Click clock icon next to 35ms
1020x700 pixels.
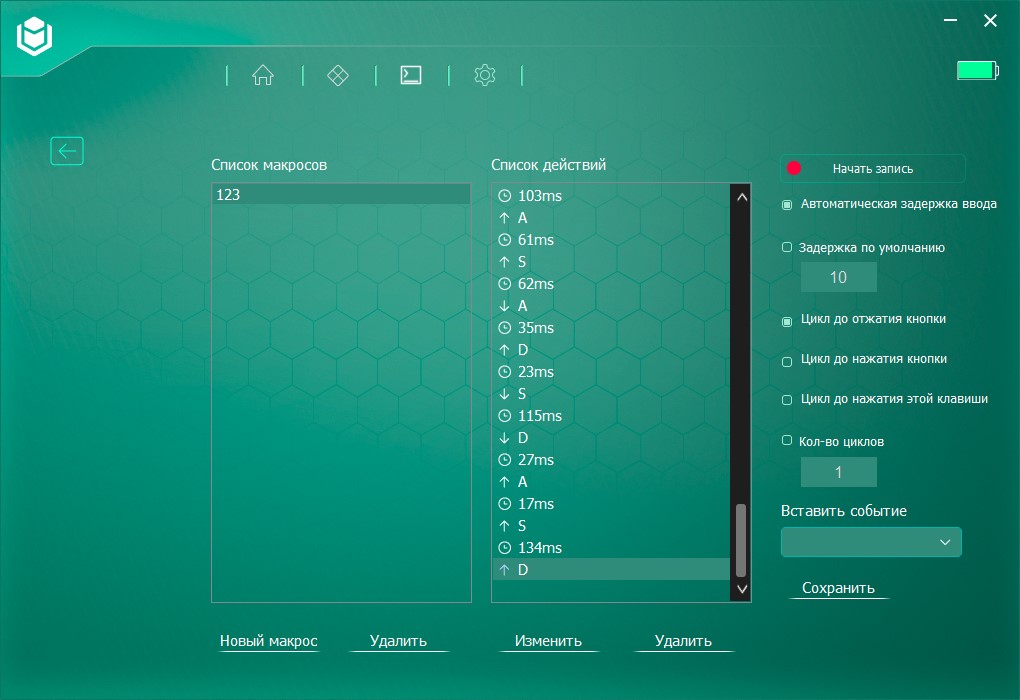[505, 327]
